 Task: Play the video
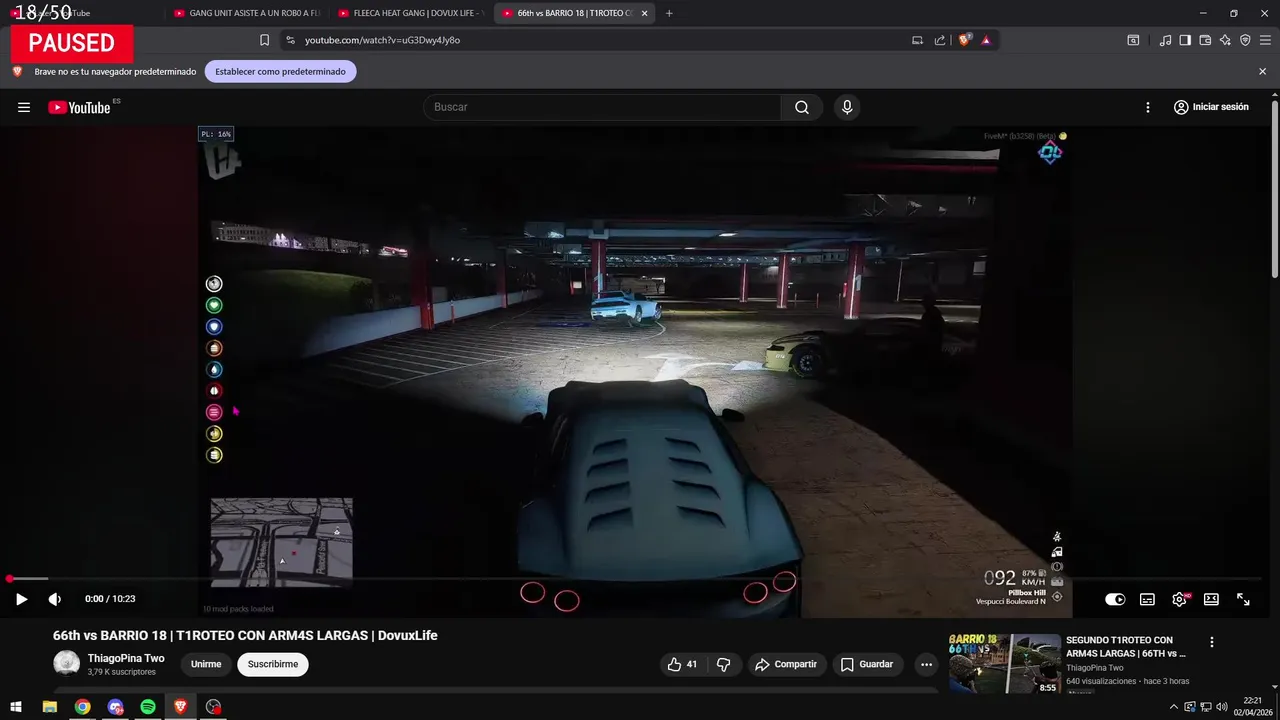coord(21,599)
